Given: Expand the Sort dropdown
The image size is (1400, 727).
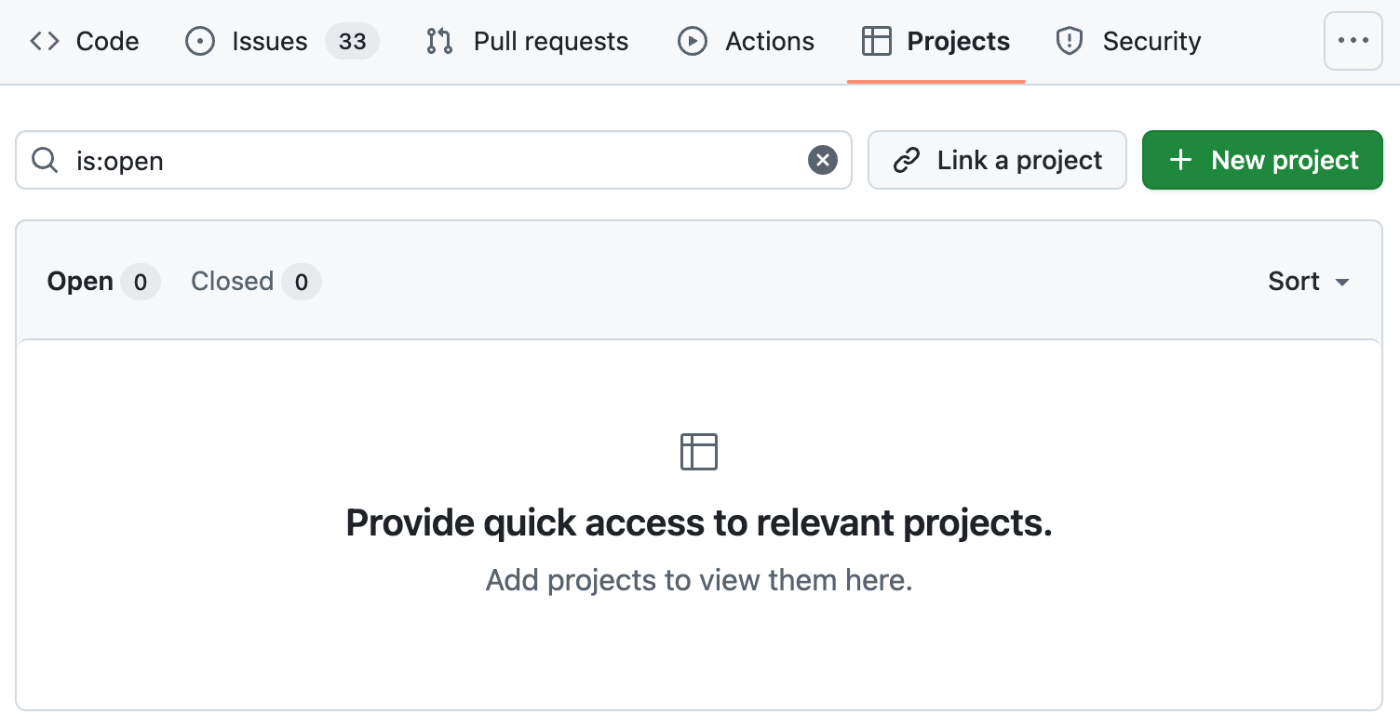Looking at the screenshot, I should click(1308, 282).
